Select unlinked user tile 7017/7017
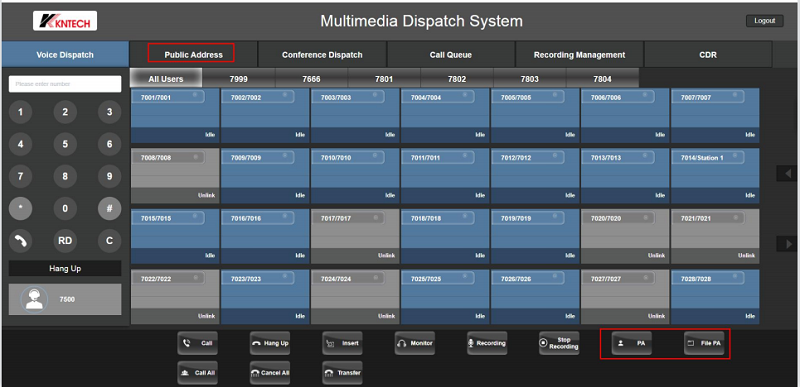 tap(355, 236)
